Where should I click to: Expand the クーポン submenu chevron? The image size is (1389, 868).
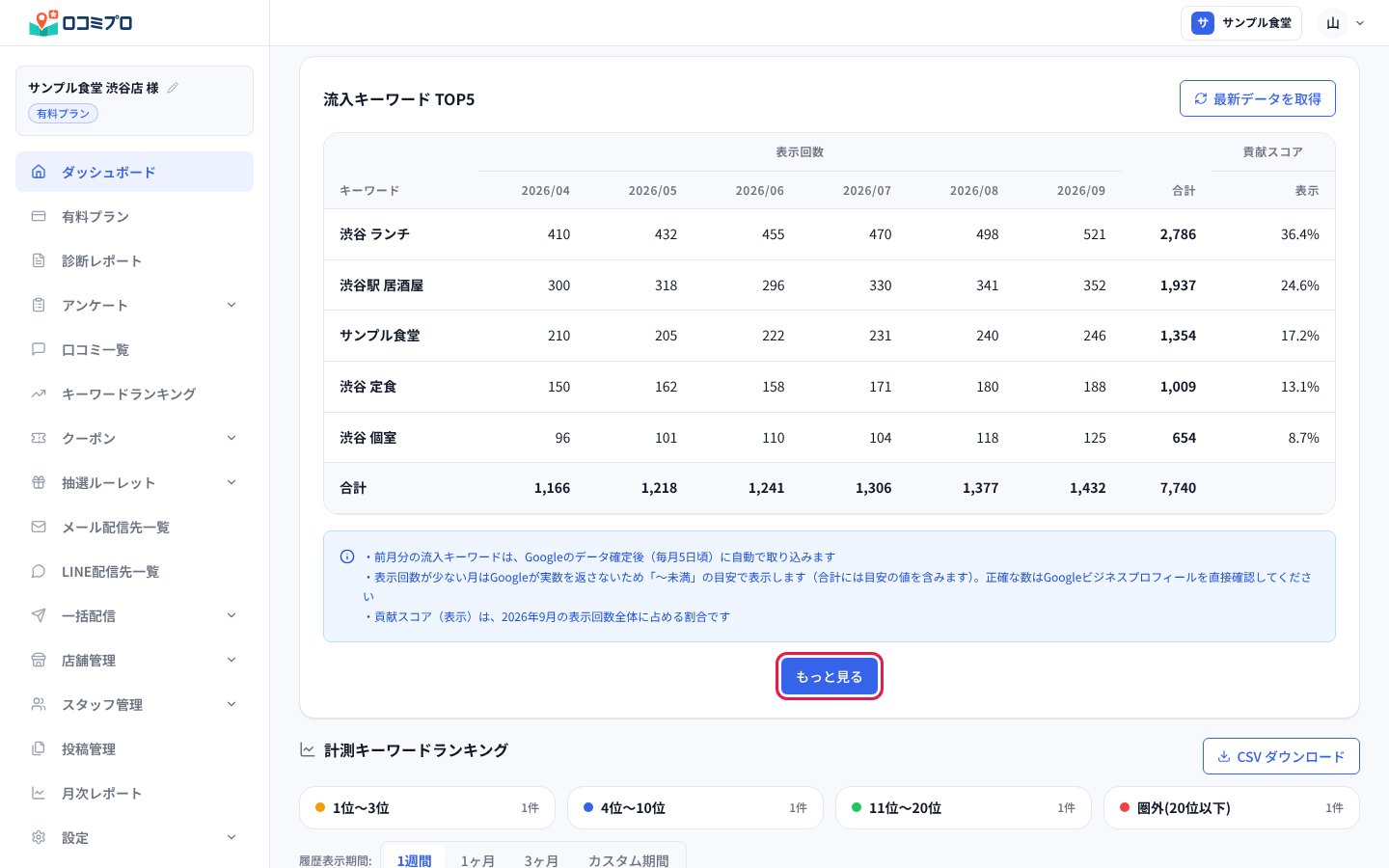click(x=231, y=438)
